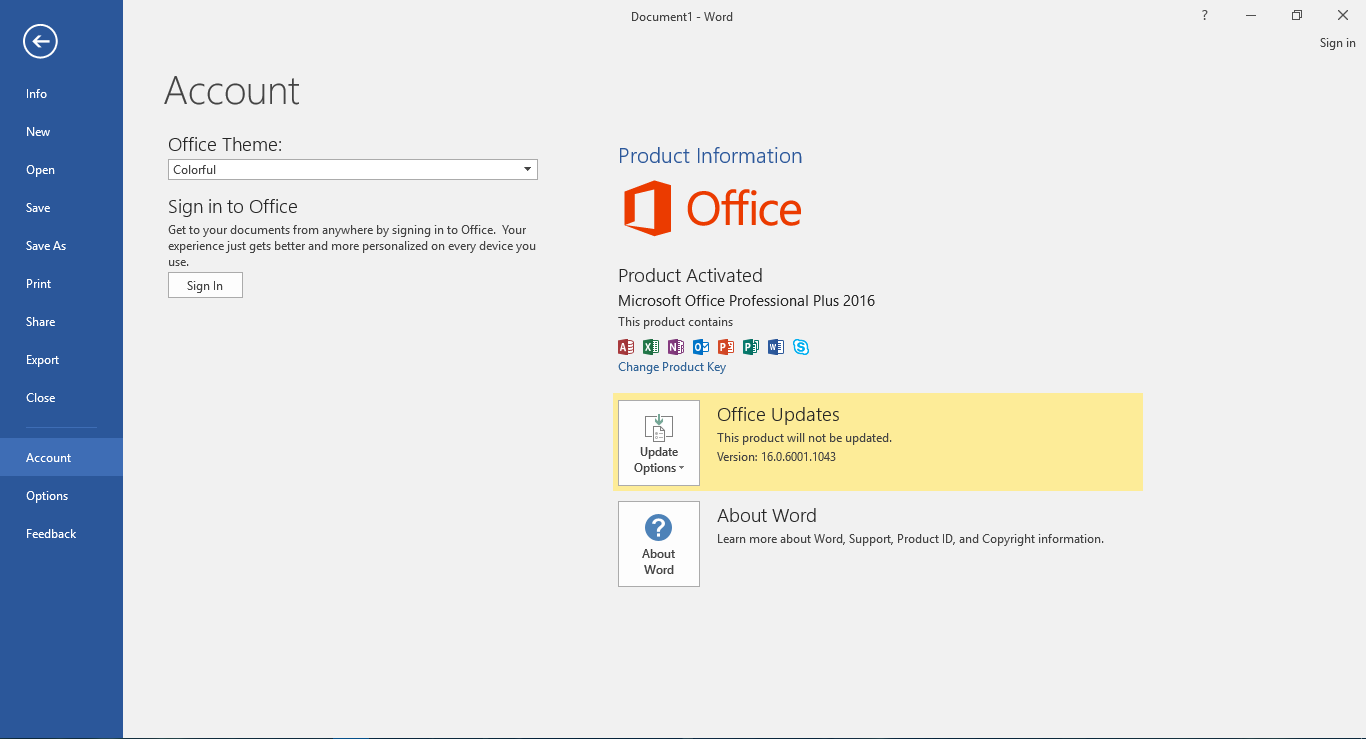Open the Info tab
Screen dimensions: 1366x739
click(x=61, y=94)
